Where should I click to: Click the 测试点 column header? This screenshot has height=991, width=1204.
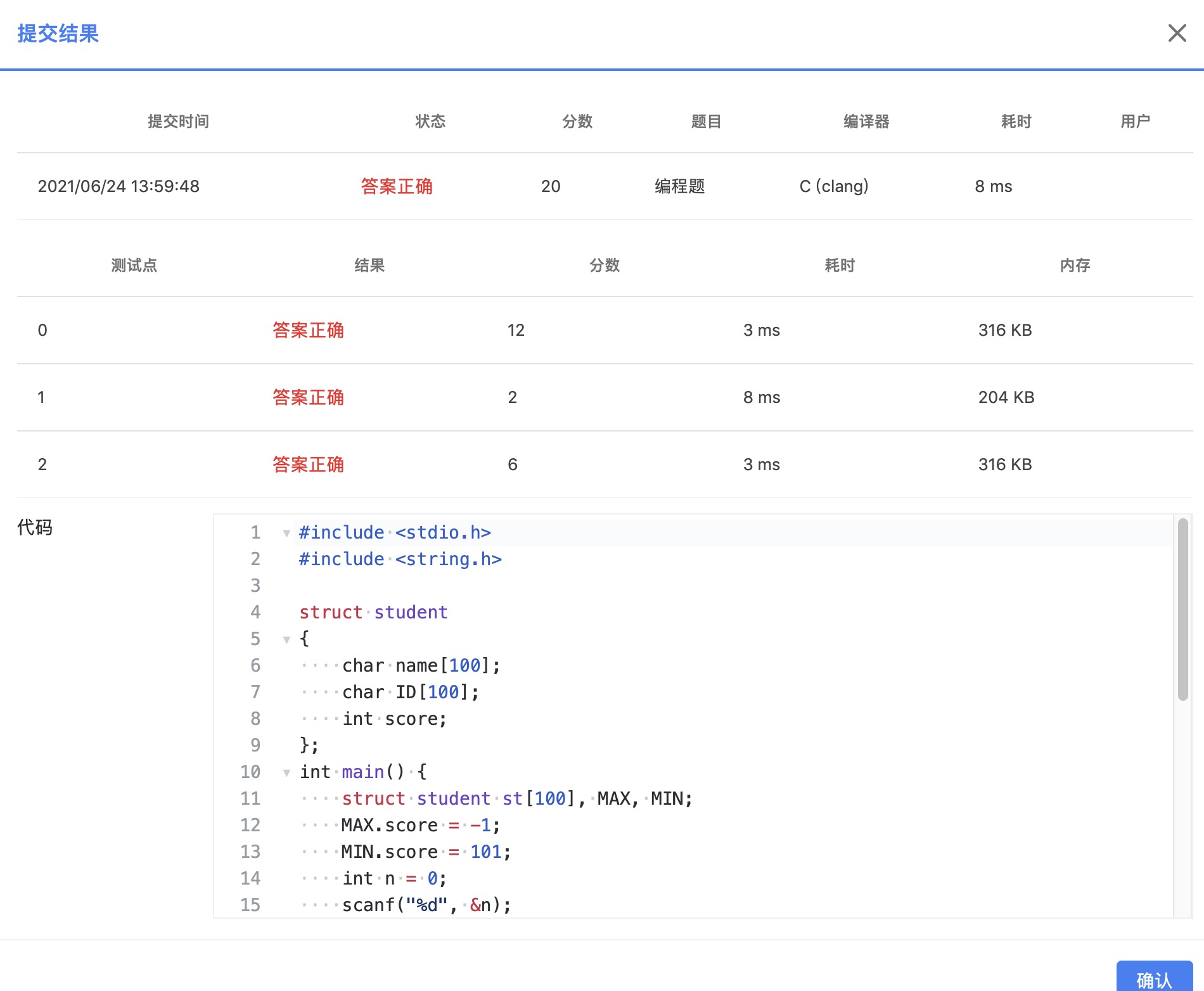click(134, 265)
